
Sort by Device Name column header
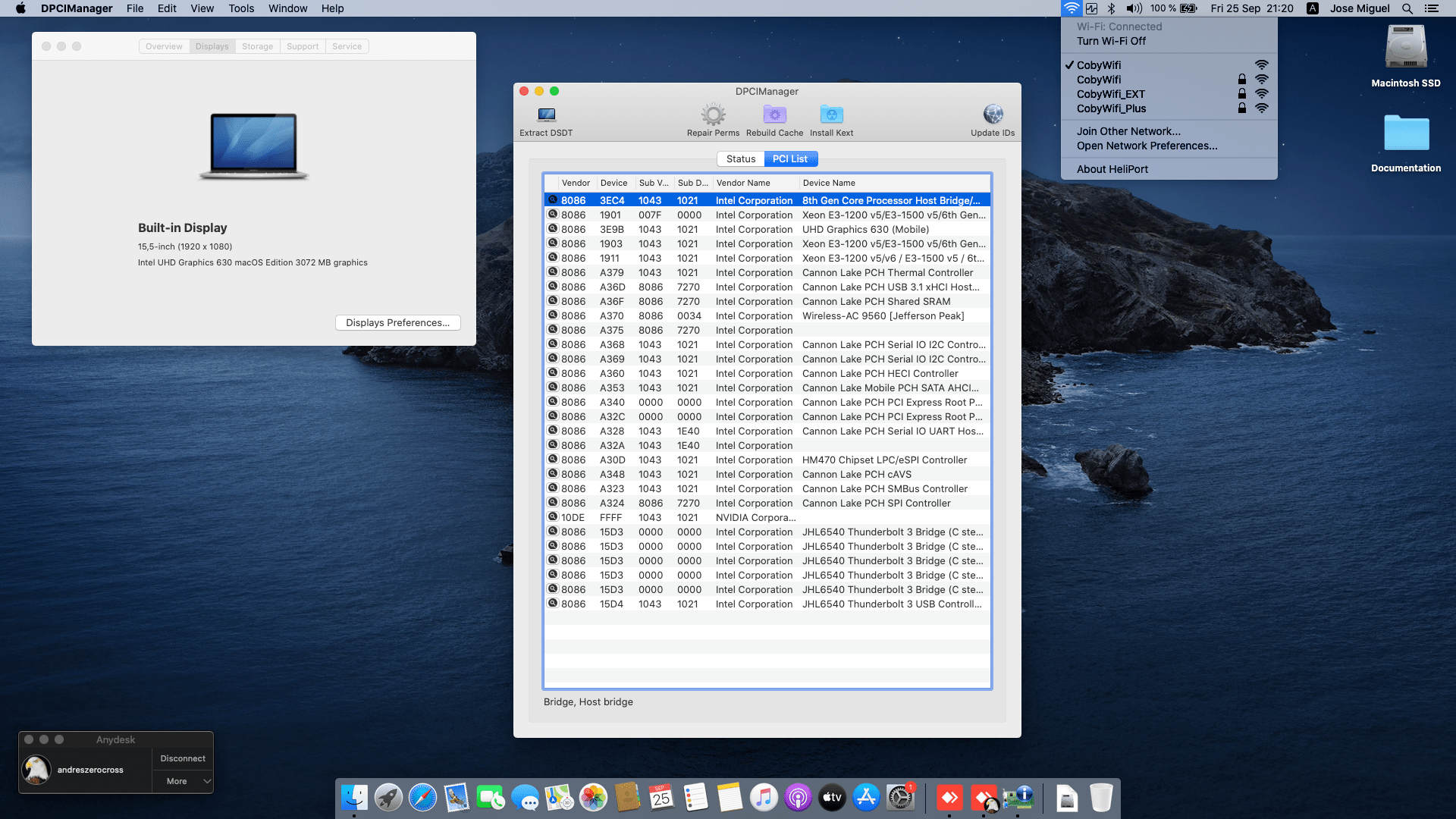(829, 183)
